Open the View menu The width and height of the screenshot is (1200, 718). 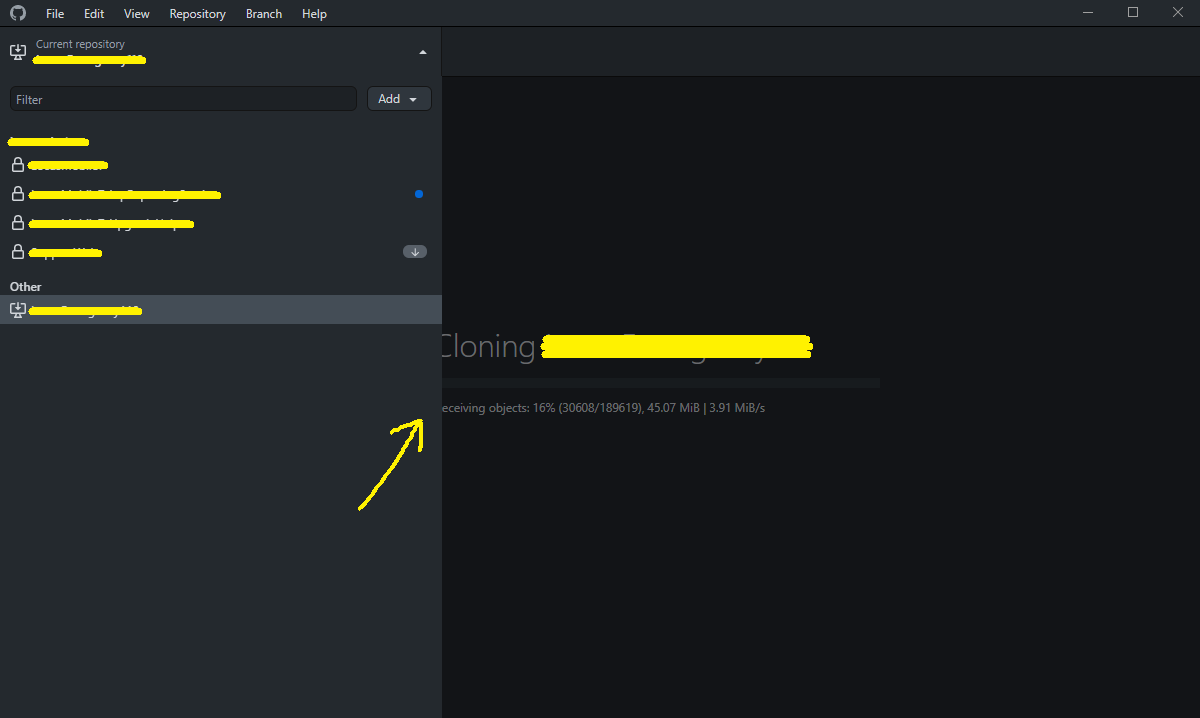pos(137,14)
